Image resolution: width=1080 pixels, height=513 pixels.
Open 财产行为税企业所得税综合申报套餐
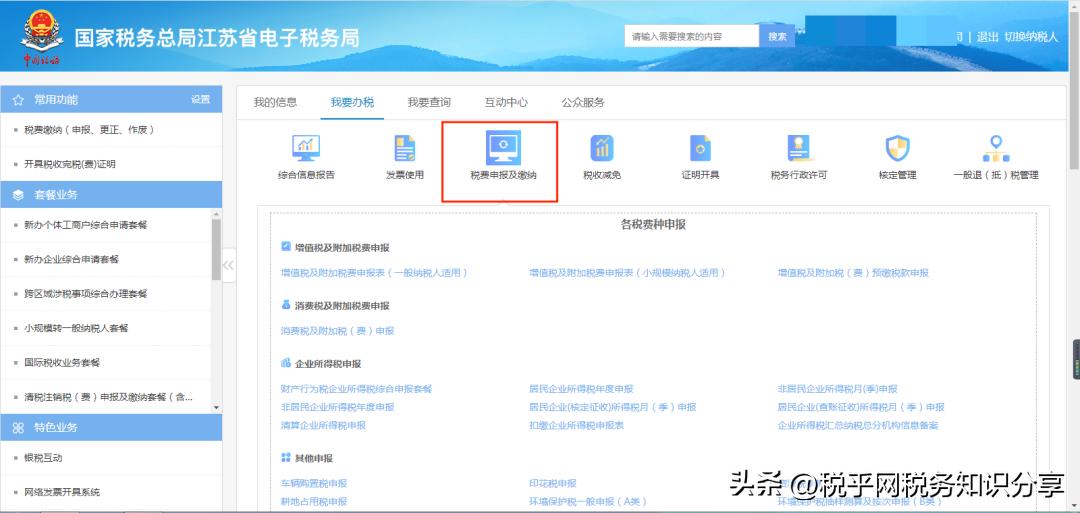click(x=356, y=388)
